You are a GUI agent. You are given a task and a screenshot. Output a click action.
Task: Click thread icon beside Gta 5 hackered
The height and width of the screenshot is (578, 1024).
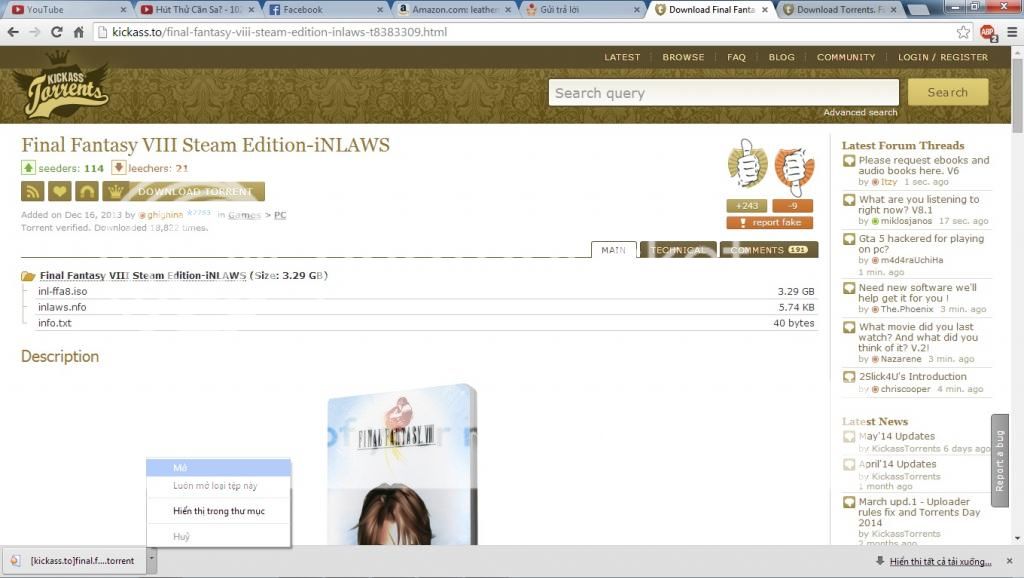tap(849, 239)
